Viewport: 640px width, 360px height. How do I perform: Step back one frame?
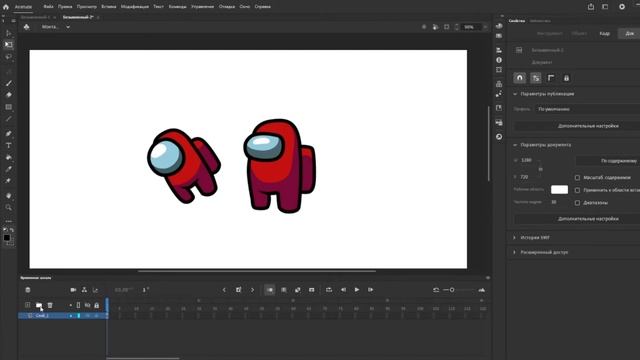343,290
